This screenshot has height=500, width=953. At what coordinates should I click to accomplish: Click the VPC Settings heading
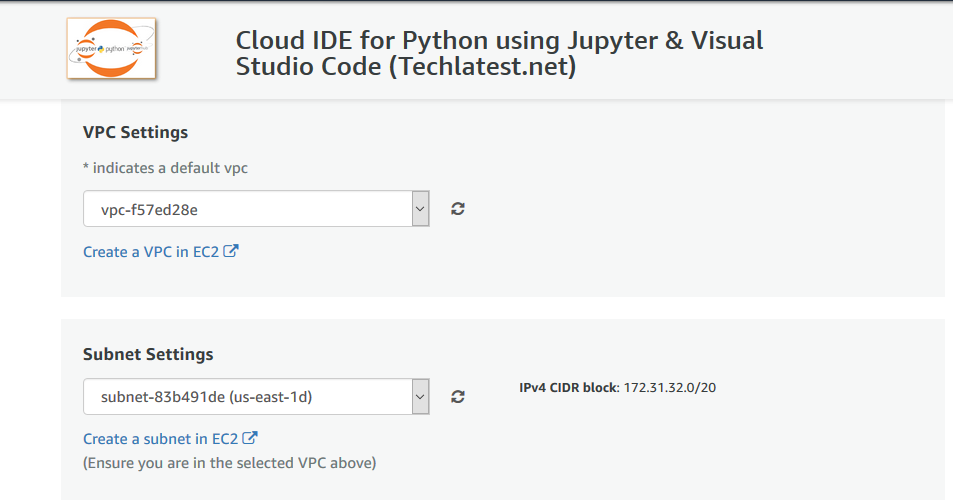tap(136, 132)
